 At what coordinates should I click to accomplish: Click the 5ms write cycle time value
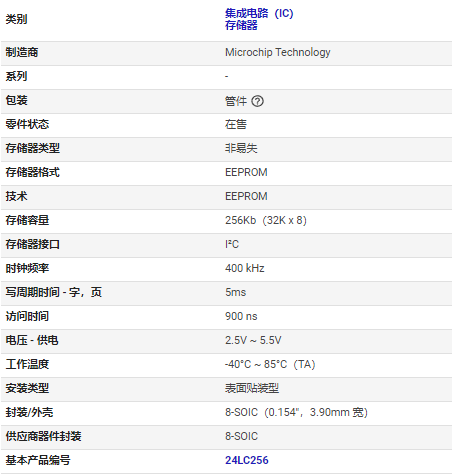click(235, 292)
